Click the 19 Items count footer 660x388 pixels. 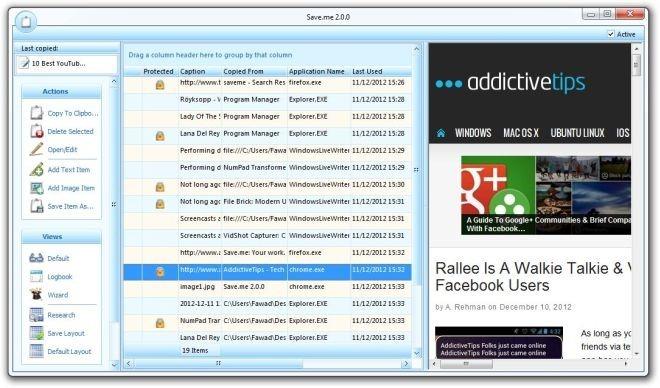pos(195,350)
